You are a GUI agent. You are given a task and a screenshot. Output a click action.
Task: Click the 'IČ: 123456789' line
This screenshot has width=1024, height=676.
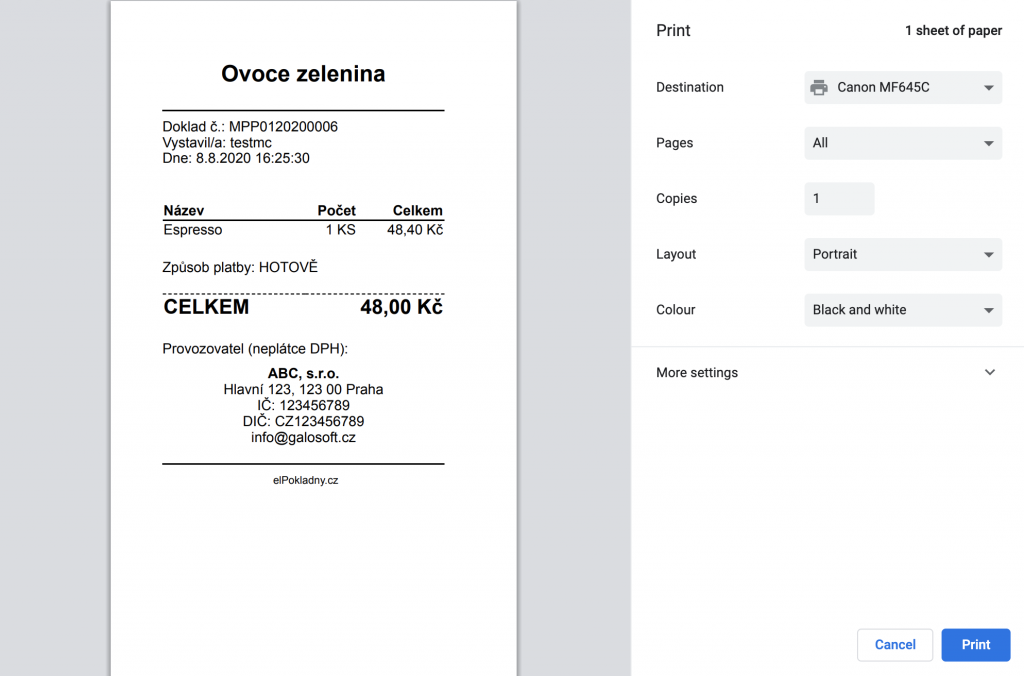(303, 406)
